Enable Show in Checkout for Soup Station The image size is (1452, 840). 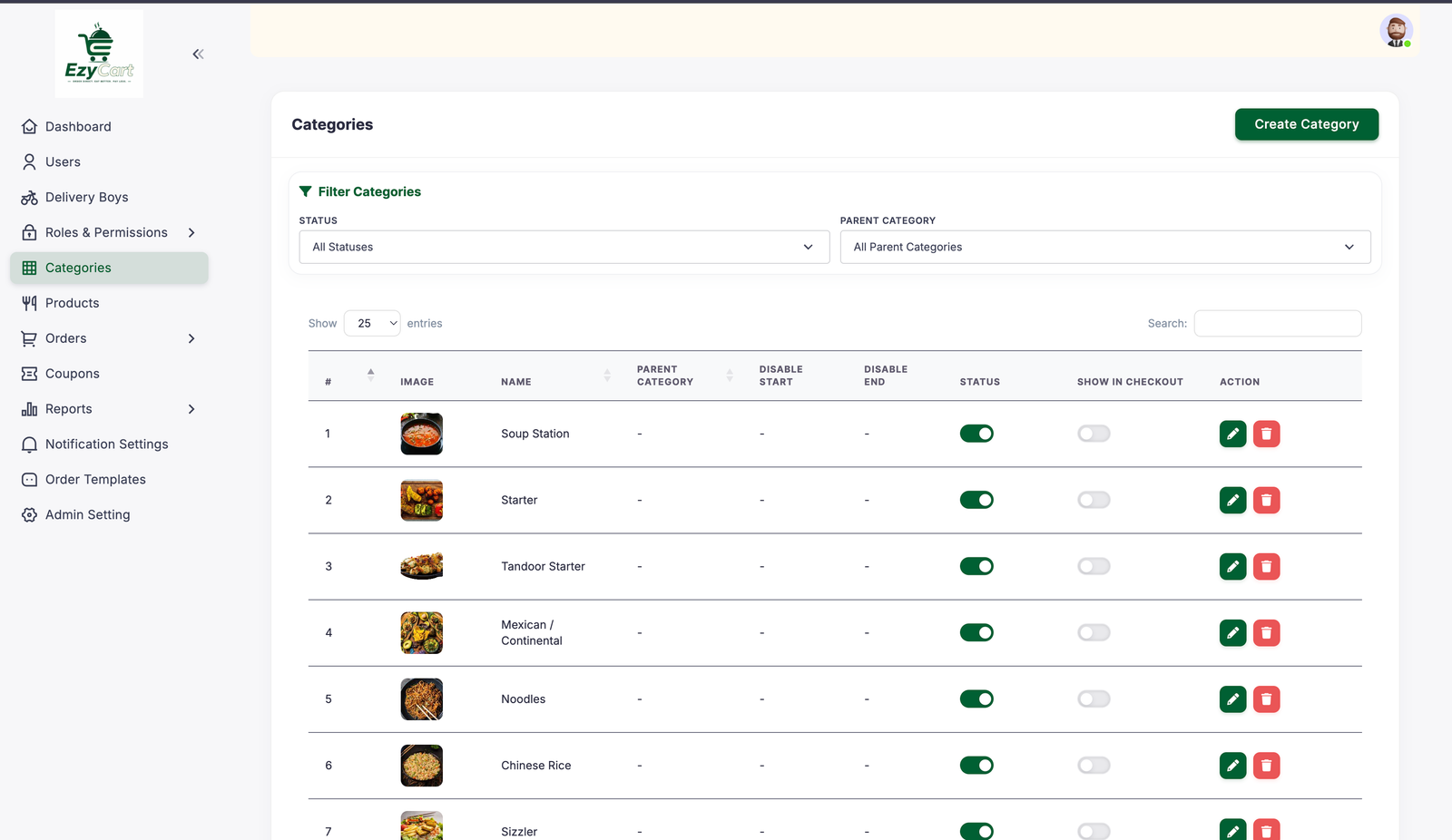point(1094,434)
